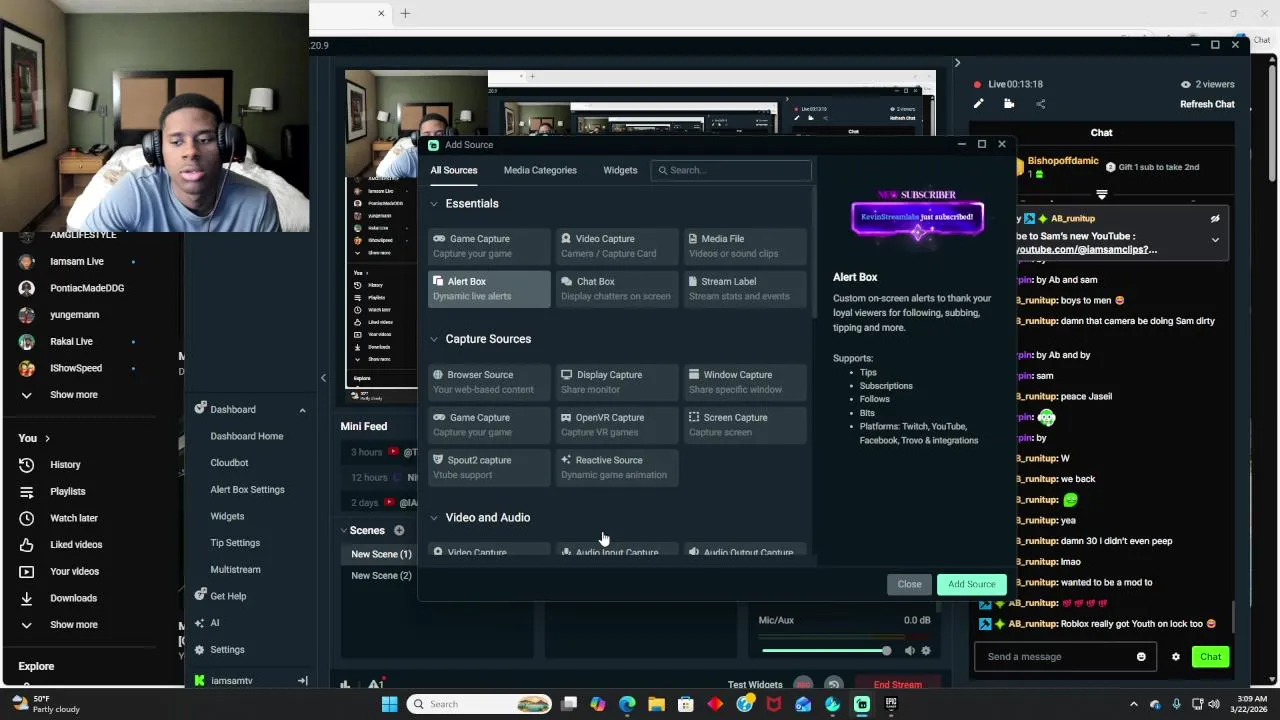Select the Chat Box source

point(617,289)
